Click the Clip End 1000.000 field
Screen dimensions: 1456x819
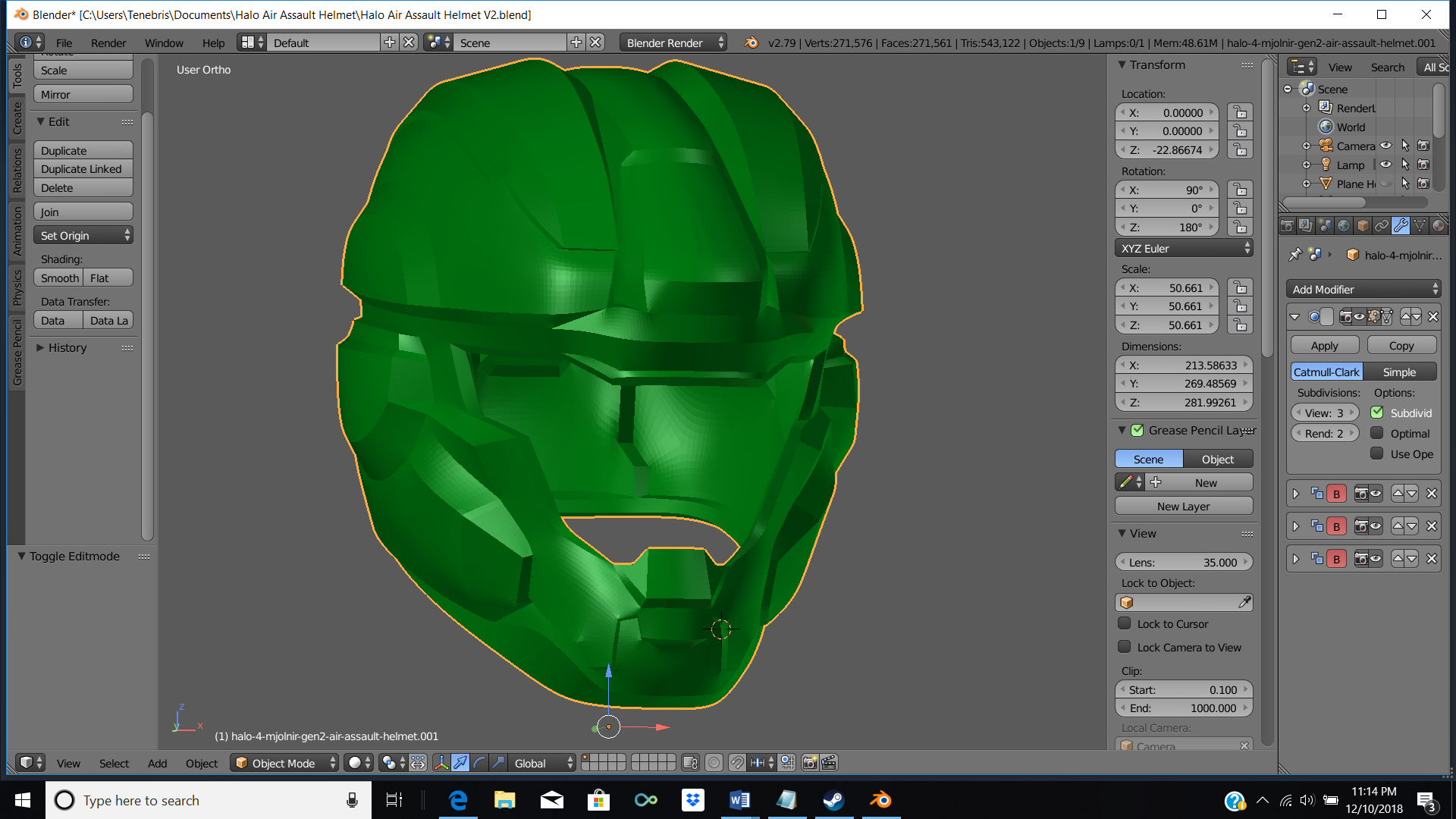tap(1184, 708)
